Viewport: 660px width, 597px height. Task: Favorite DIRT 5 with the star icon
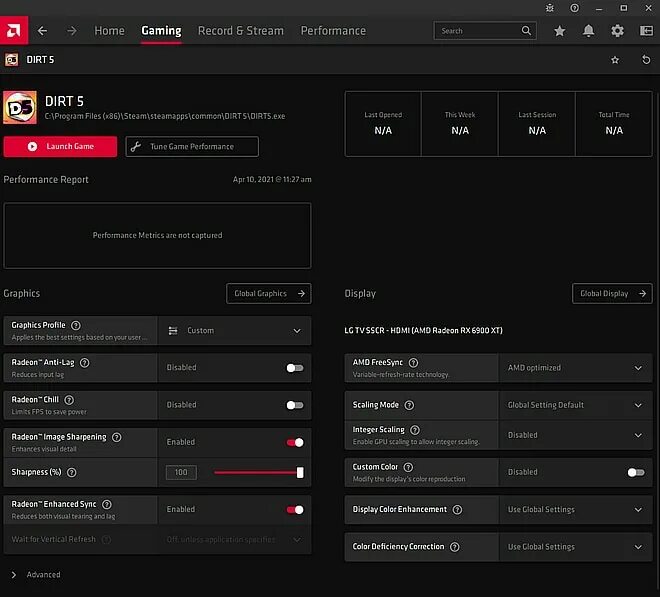coord(615,60)
